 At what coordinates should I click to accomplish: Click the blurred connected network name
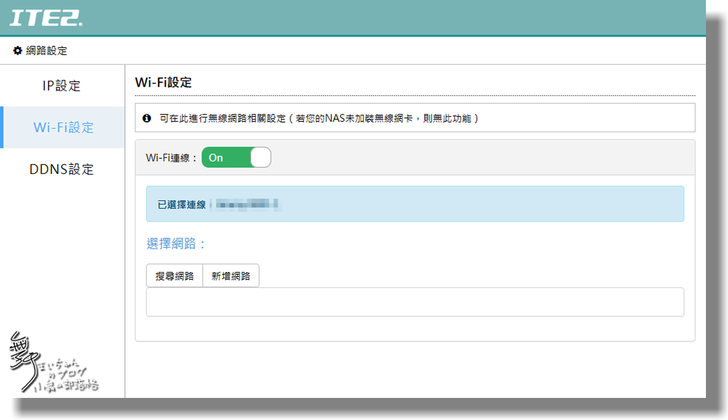[x=246, y=204]
